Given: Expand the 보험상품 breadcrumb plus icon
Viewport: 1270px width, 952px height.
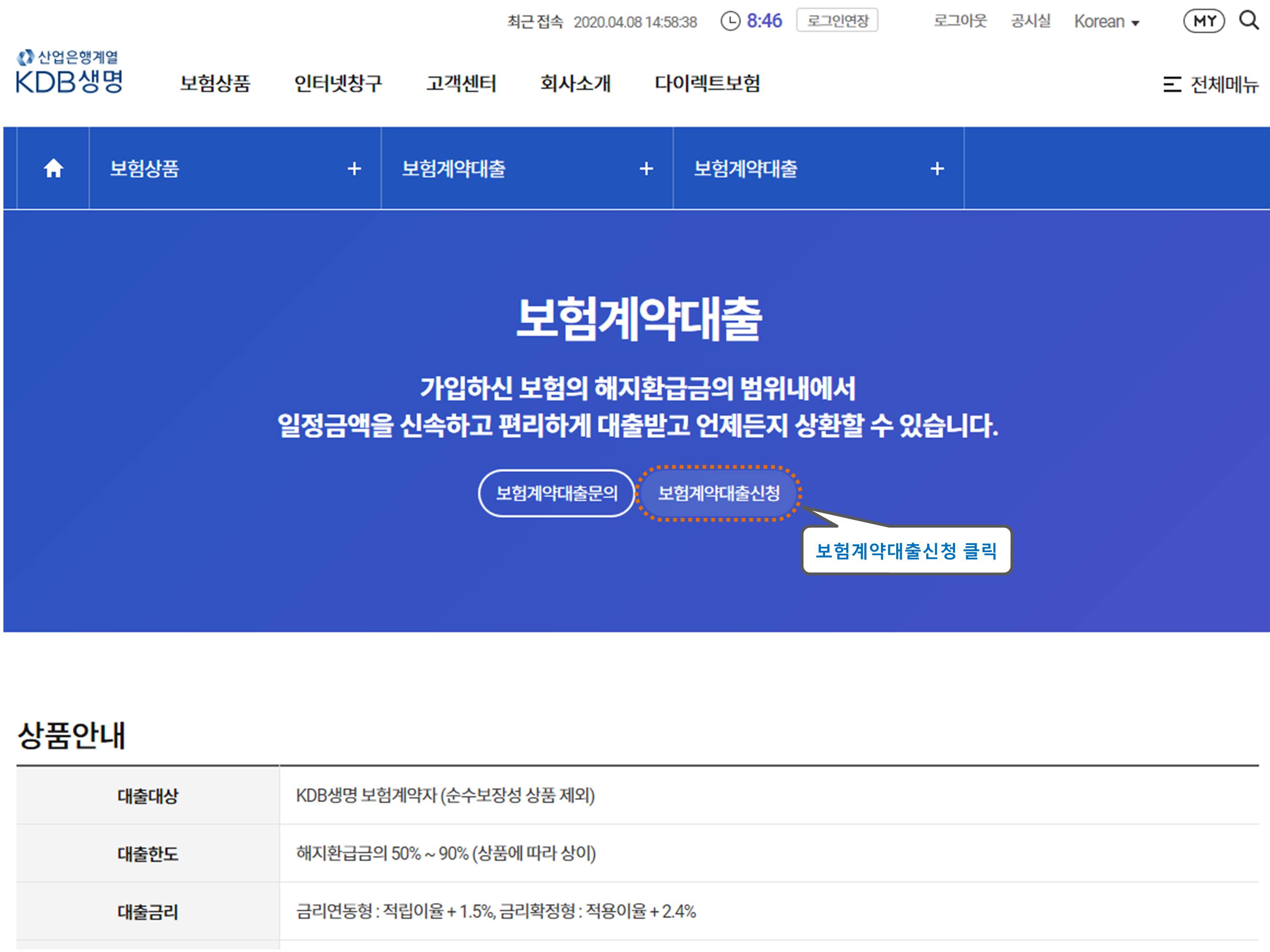Looking at the screenshot, I should click(354, 169).
